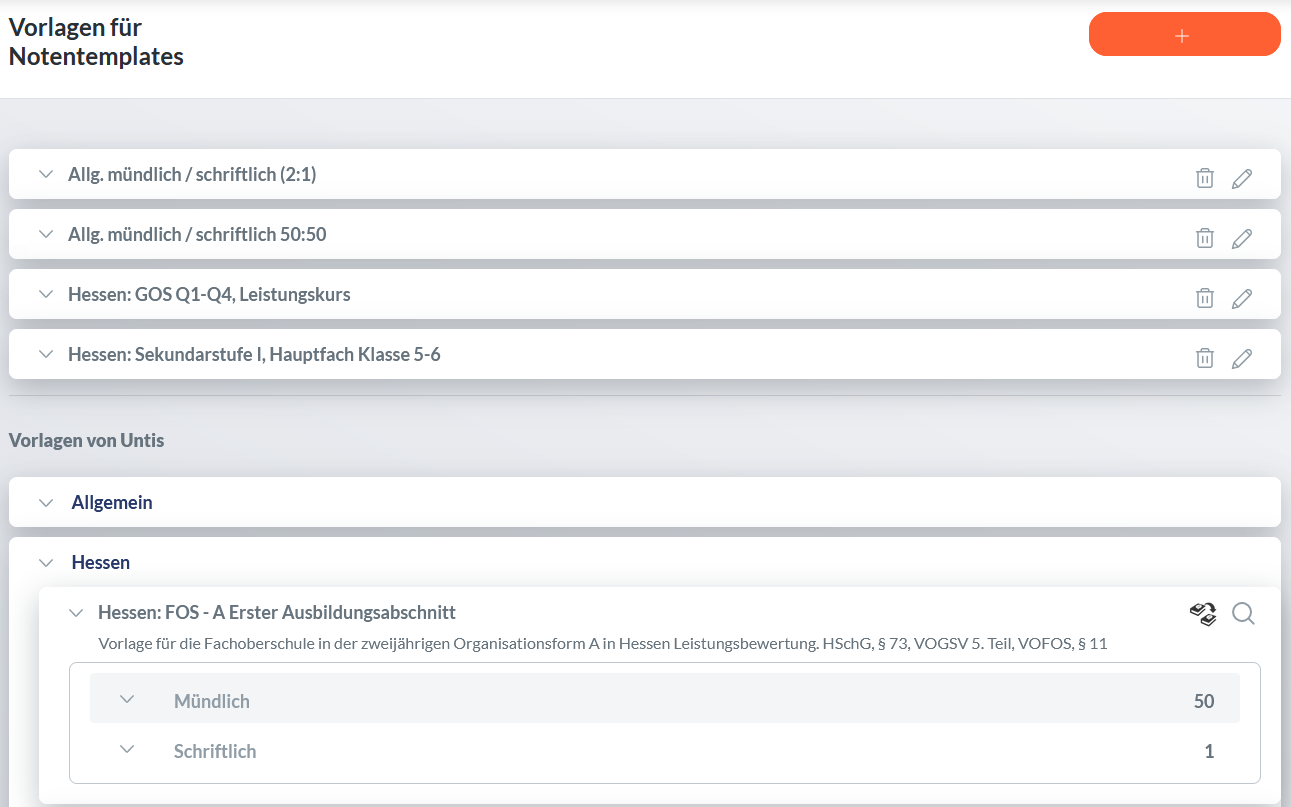Image resolution: width=1291 pixels, height=807 pixels.
Task: Expand the 'Hessen: GOS Q1-Q4, Leistungskurs' row
Action: (x=45, y=294)
